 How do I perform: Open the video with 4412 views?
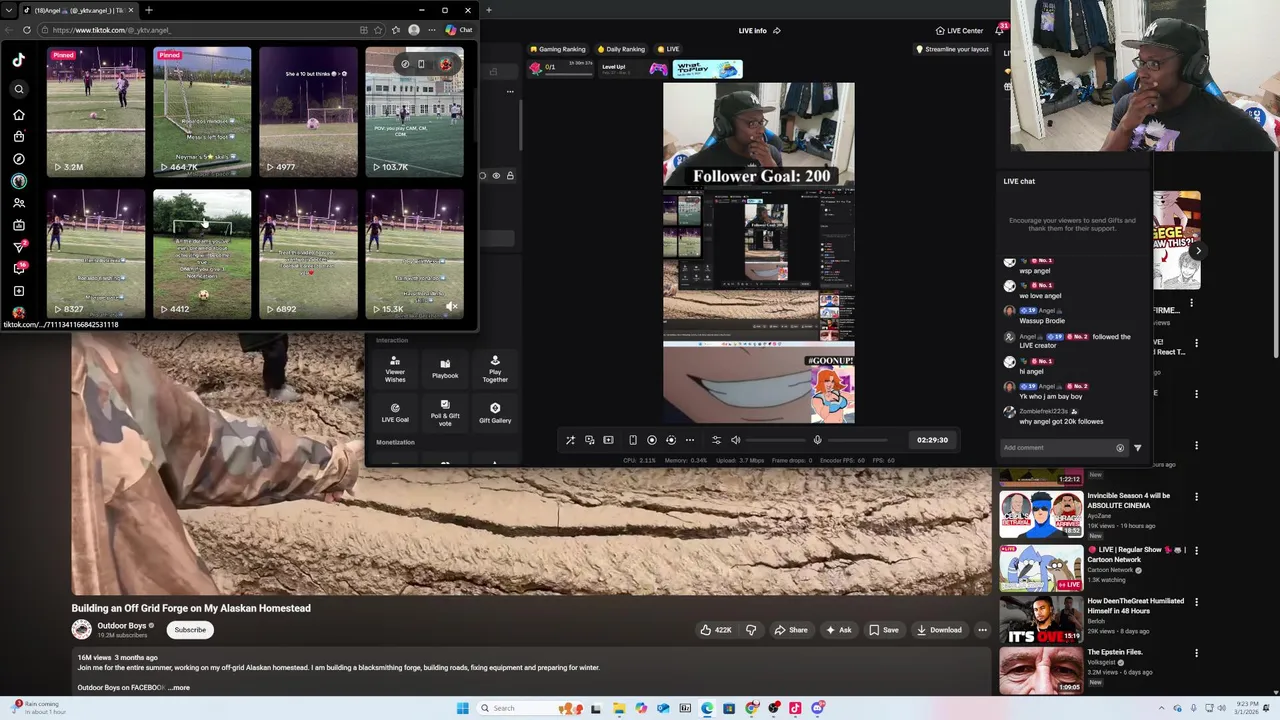202,254
